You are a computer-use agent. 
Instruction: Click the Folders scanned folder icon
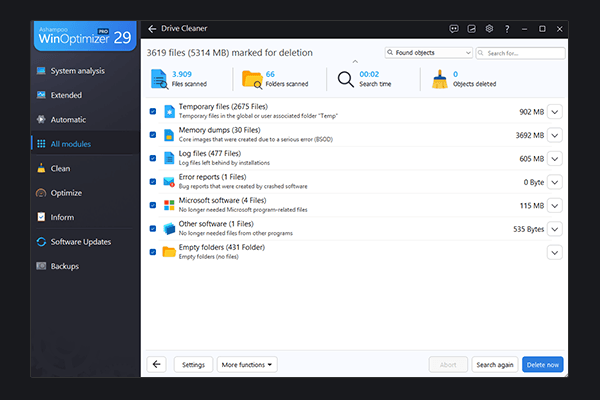(x=252, y=79)
